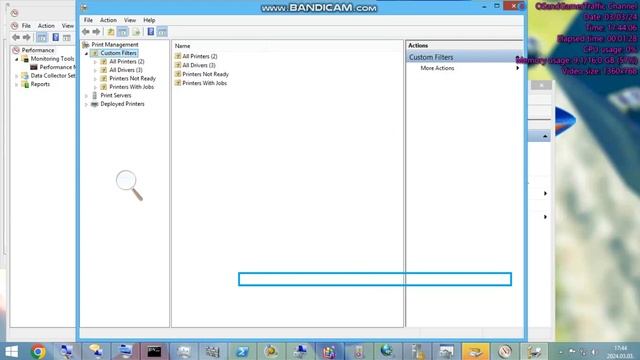This screenshot has width=640, height=360.
Task: Select All Printers (2) in the list pane
Action: [x=200, y=56]
